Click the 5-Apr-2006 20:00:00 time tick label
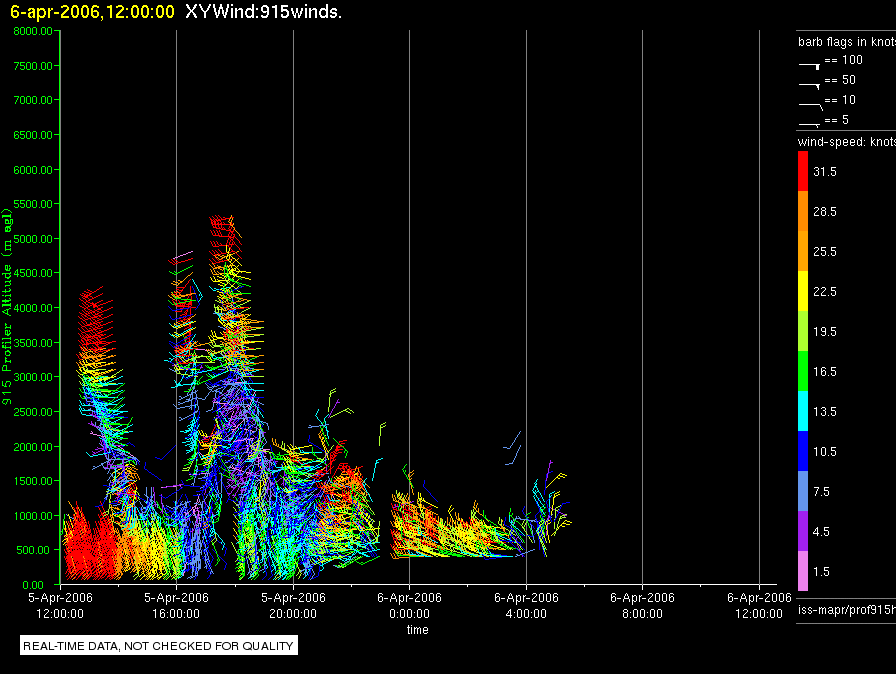The image size is (896, 674). [293, 604]
